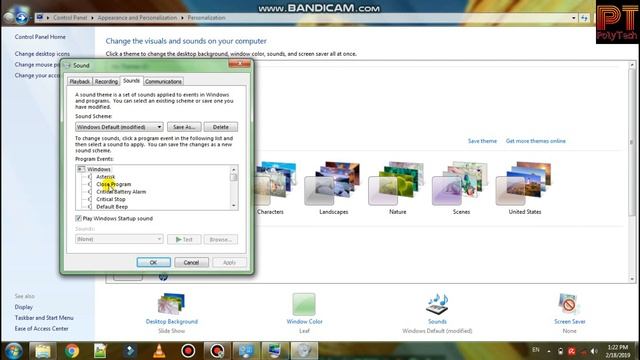Click the speaker icon beside Critical Stop
Screen dimensions: 640x360
90,199
